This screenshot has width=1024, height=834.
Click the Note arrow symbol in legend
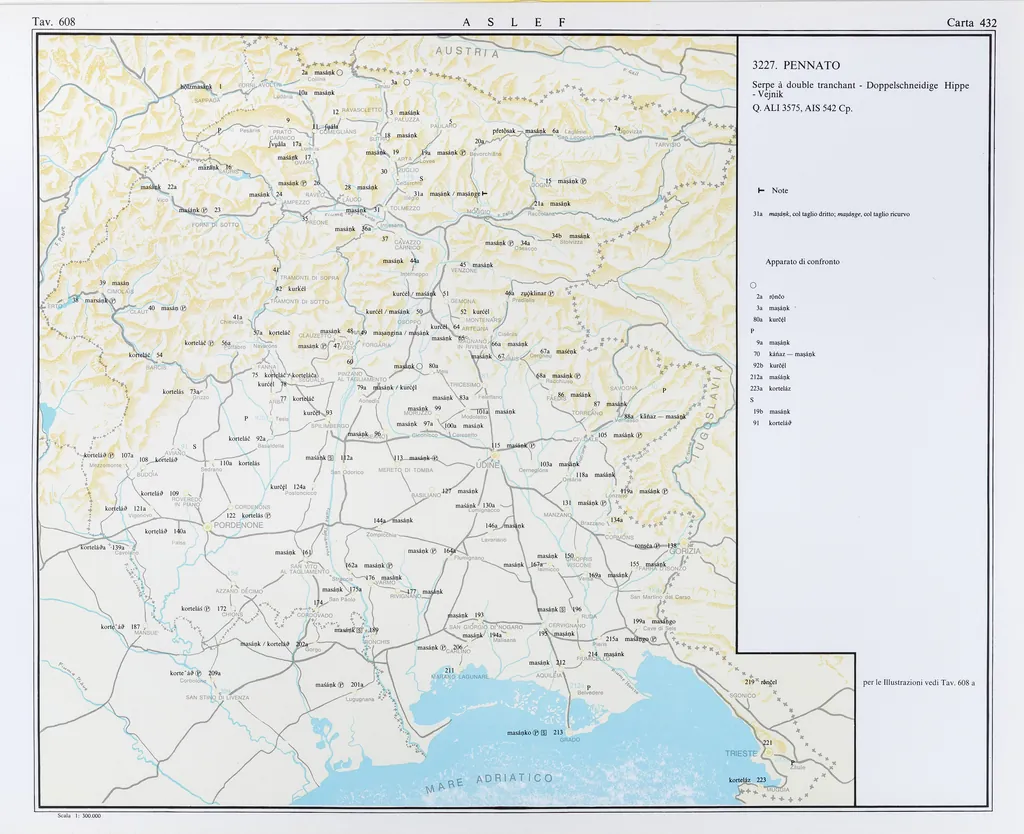761,190
